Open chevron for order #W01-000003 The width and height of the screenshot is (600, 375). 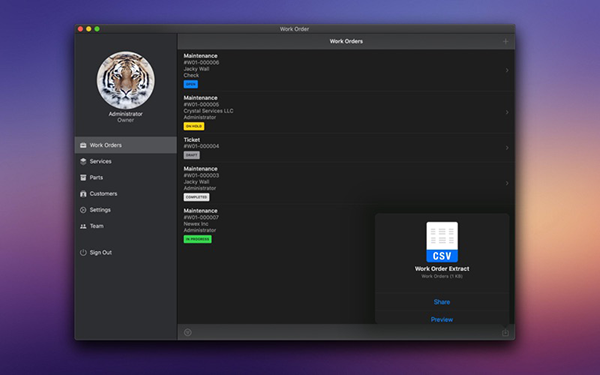click(507, 183)
